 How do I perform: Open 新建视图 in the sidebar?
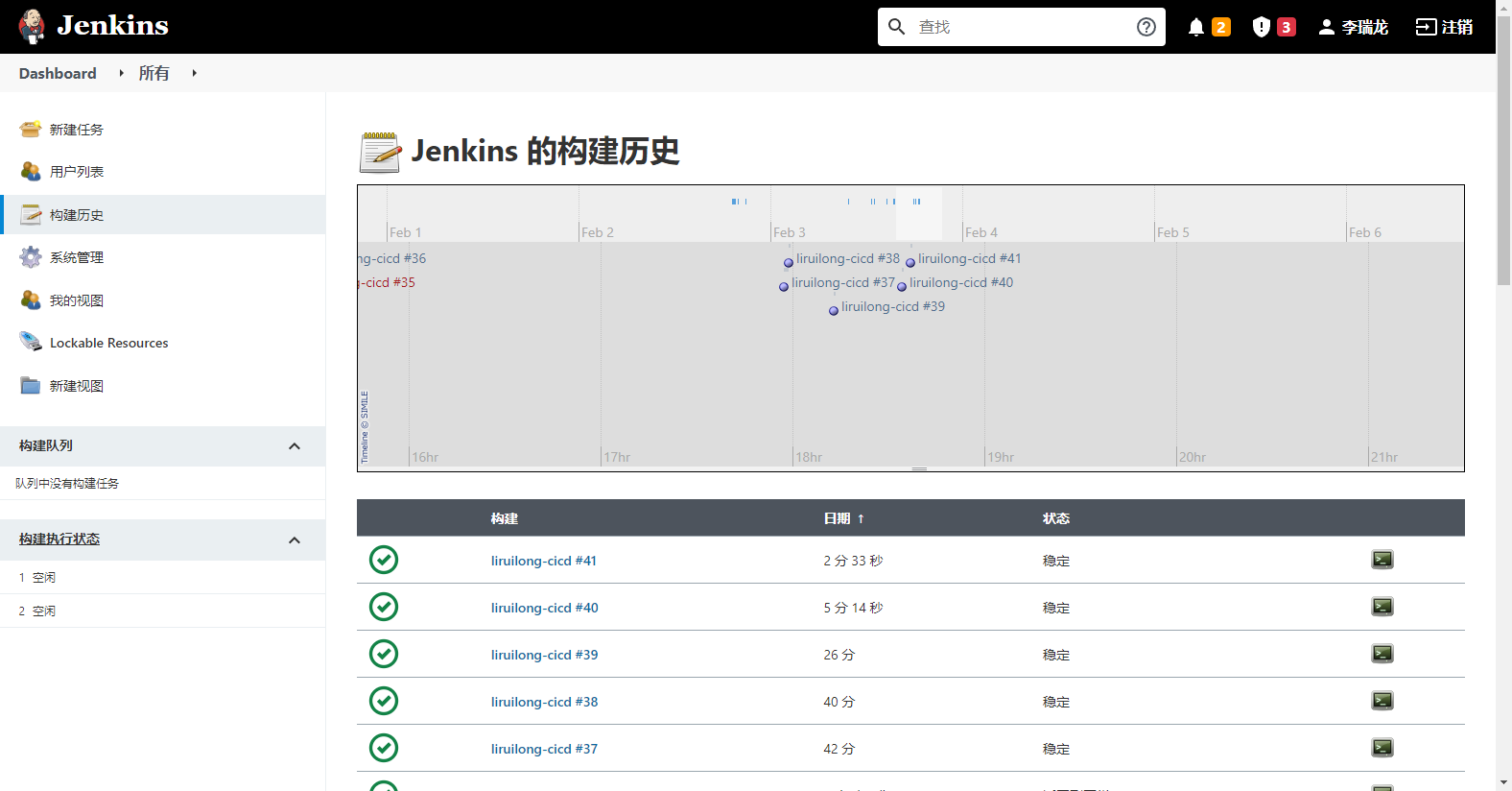pyautogui.click(x=77, y=386)
